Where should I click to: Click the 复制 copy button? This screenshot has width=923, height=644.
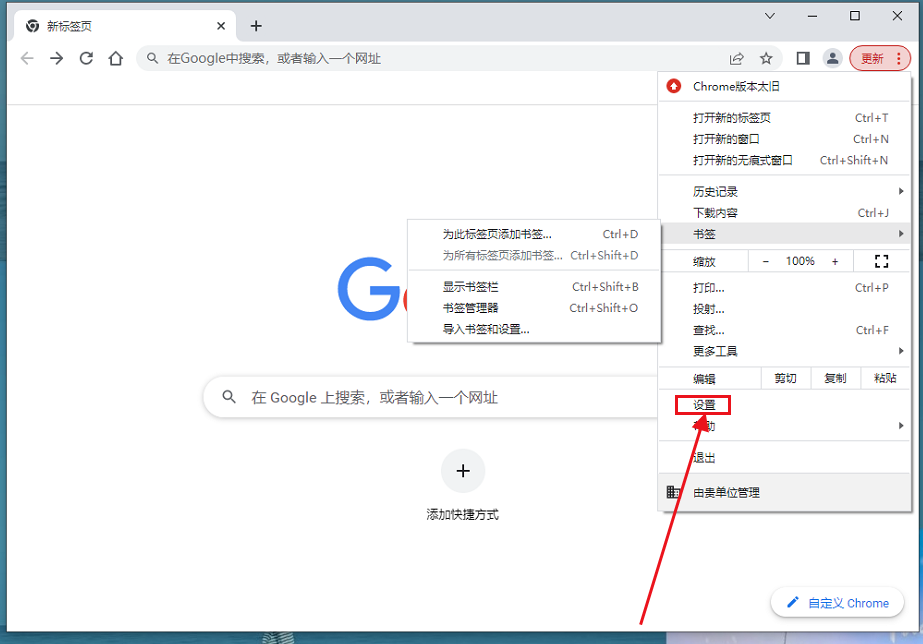(835, 378)
